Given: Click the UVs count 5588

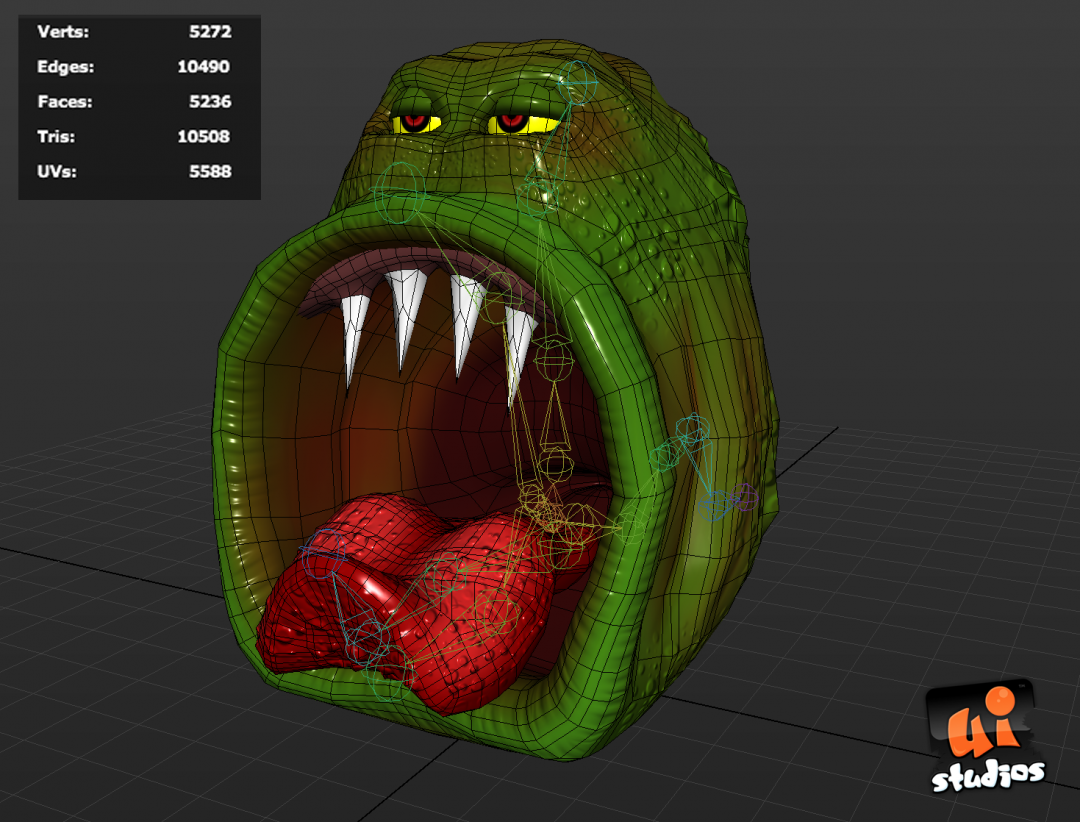Looking at the screenshot, I should (x=213, y=171).
